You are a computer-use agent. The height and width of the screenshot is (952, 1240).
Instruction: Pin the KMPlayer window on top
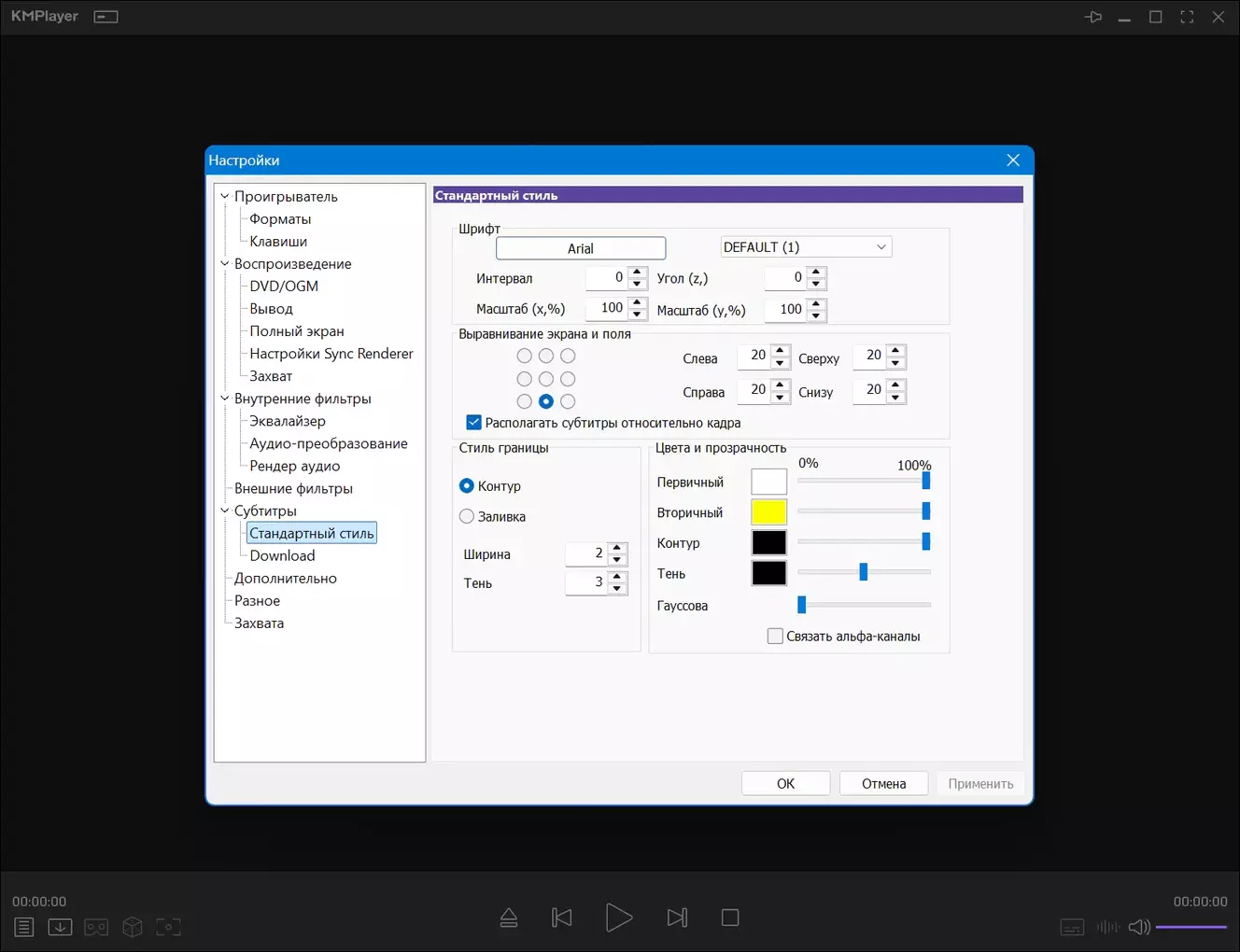(x=1092, y=17)
